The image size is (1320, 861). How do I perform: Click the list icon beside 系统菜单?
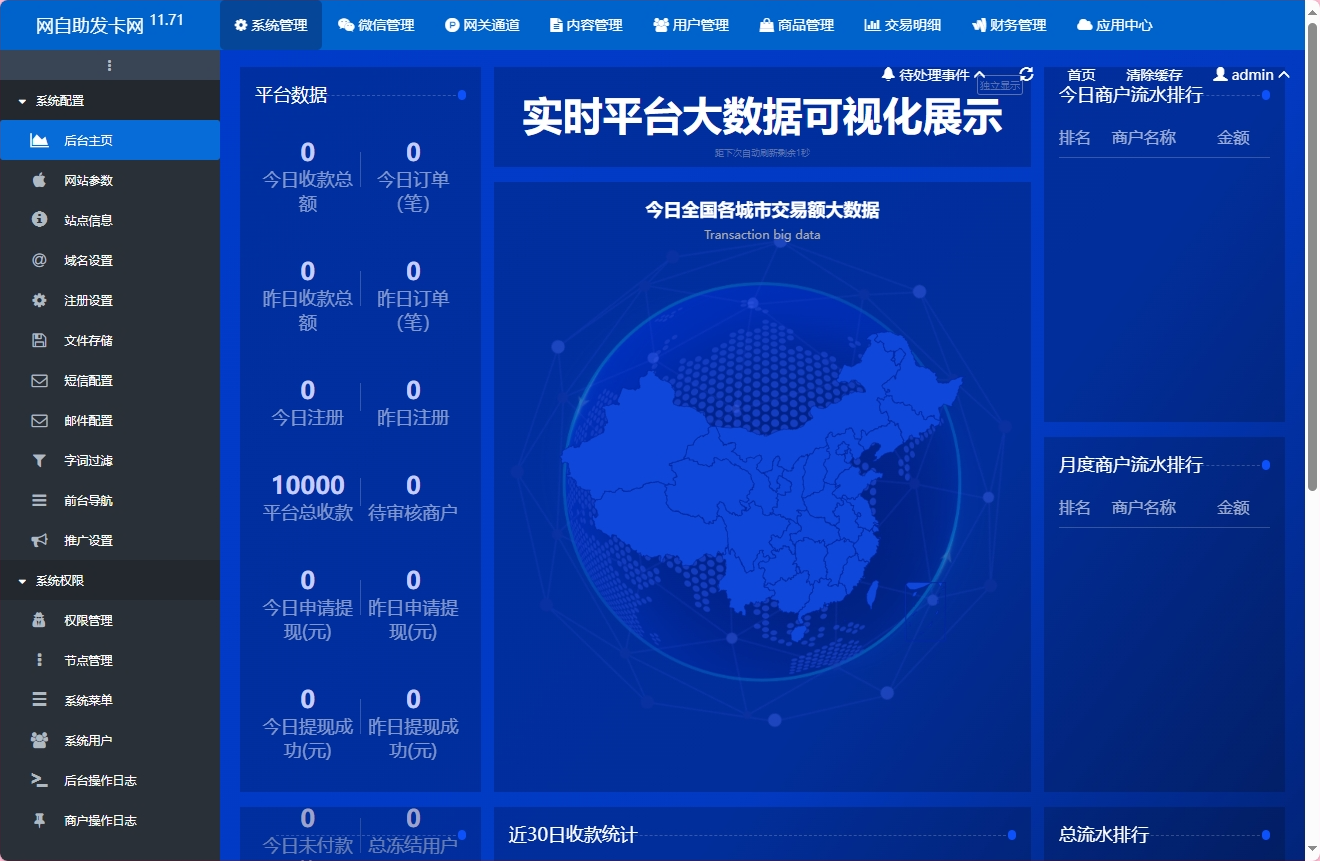(x=39, y=700)
